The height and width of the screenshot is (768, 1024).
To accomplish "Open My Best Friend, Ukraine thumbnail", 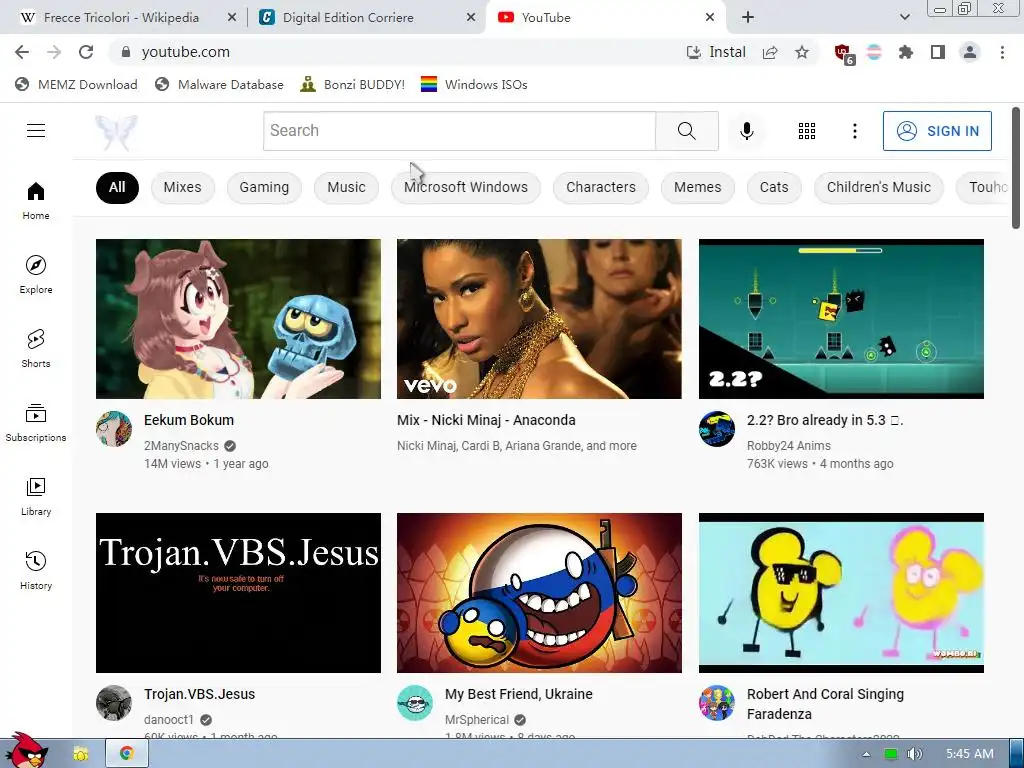I will 539,593.
